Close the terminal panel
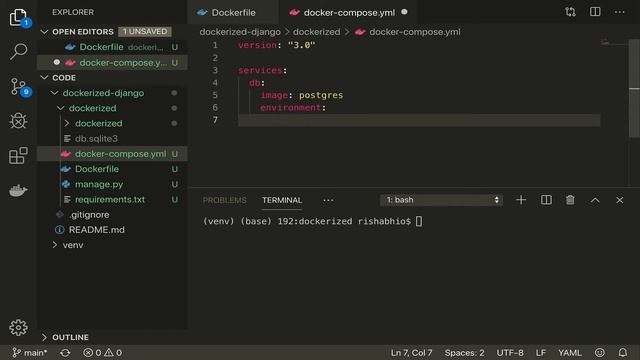The image size is (640, 360). (620, 200)
